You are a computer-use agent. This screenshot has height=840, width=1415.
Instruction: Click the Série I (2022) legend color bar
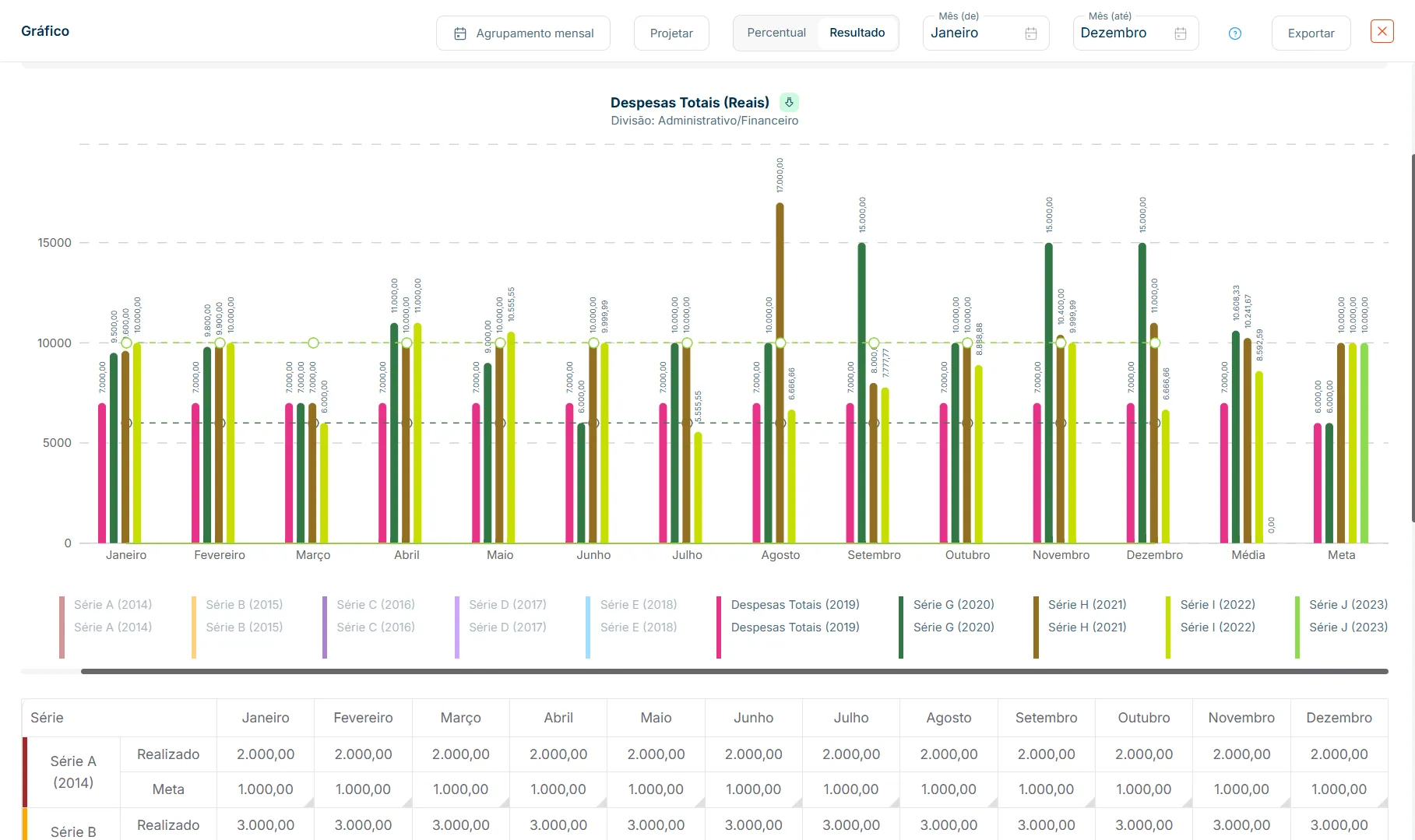1168,627
